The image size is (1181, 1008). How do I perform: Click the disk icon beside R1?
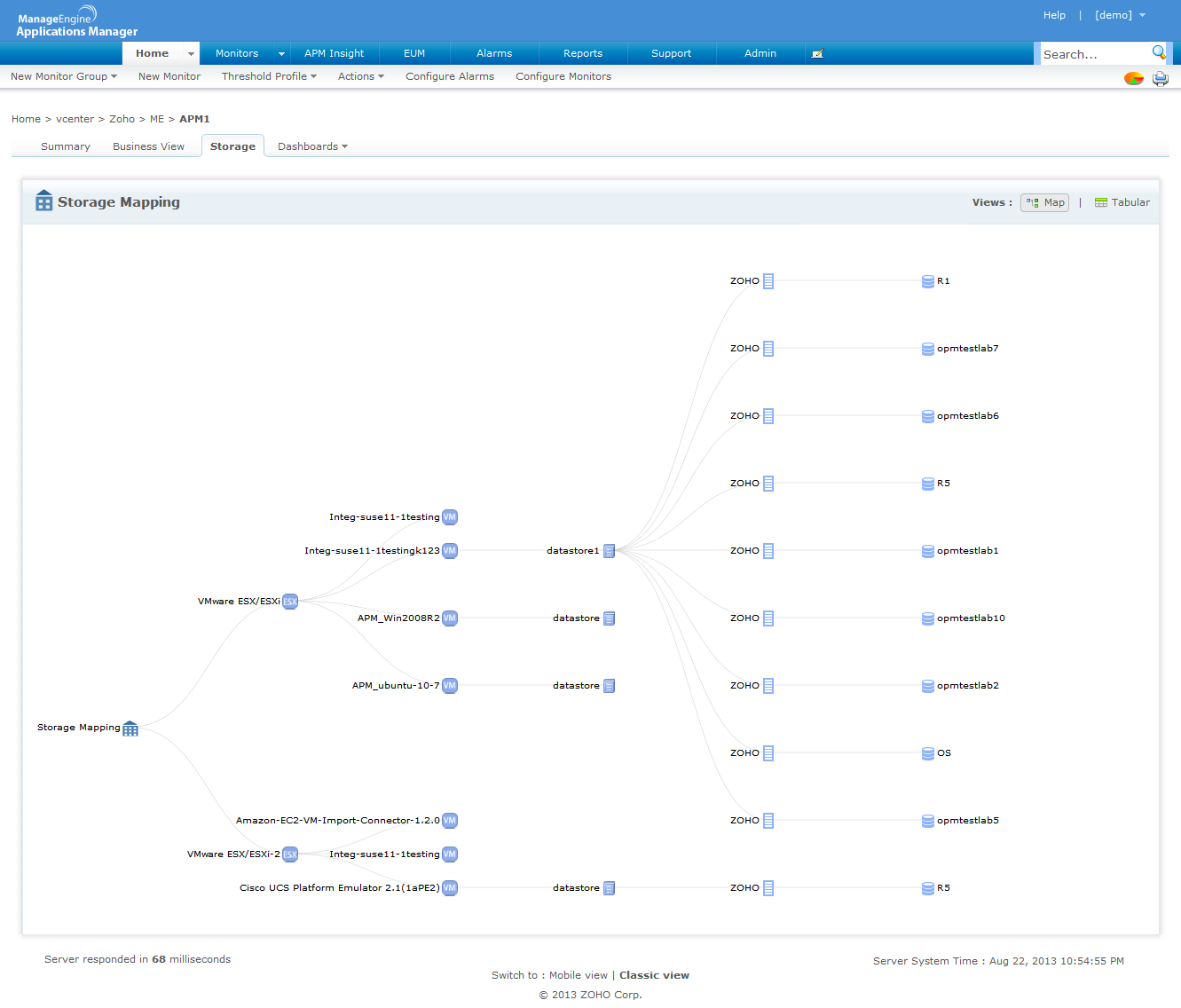[928, 281]
